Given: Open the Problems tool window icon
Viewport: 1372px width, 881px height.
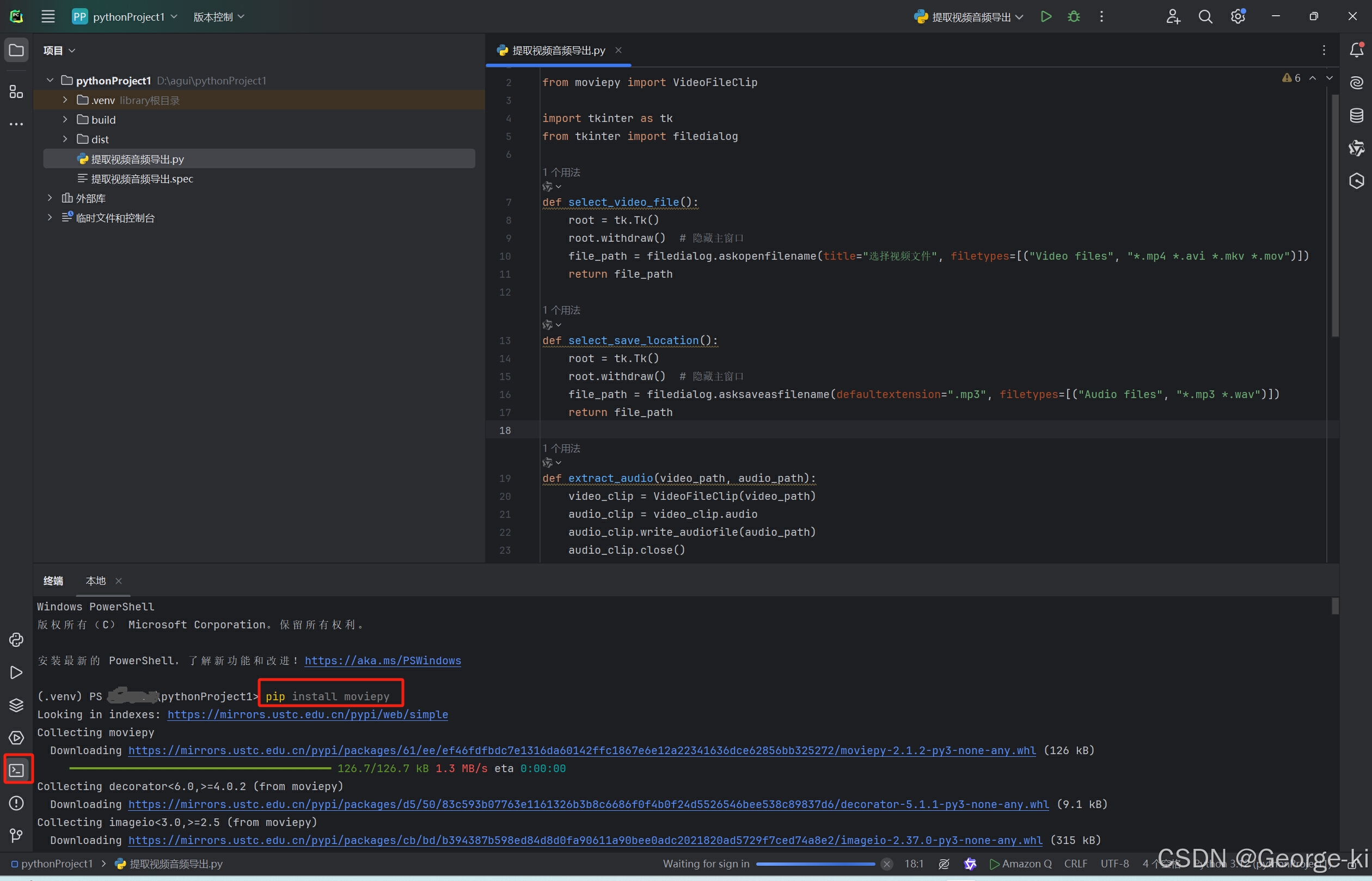Looking at the screenshot, I should [16, 803].
